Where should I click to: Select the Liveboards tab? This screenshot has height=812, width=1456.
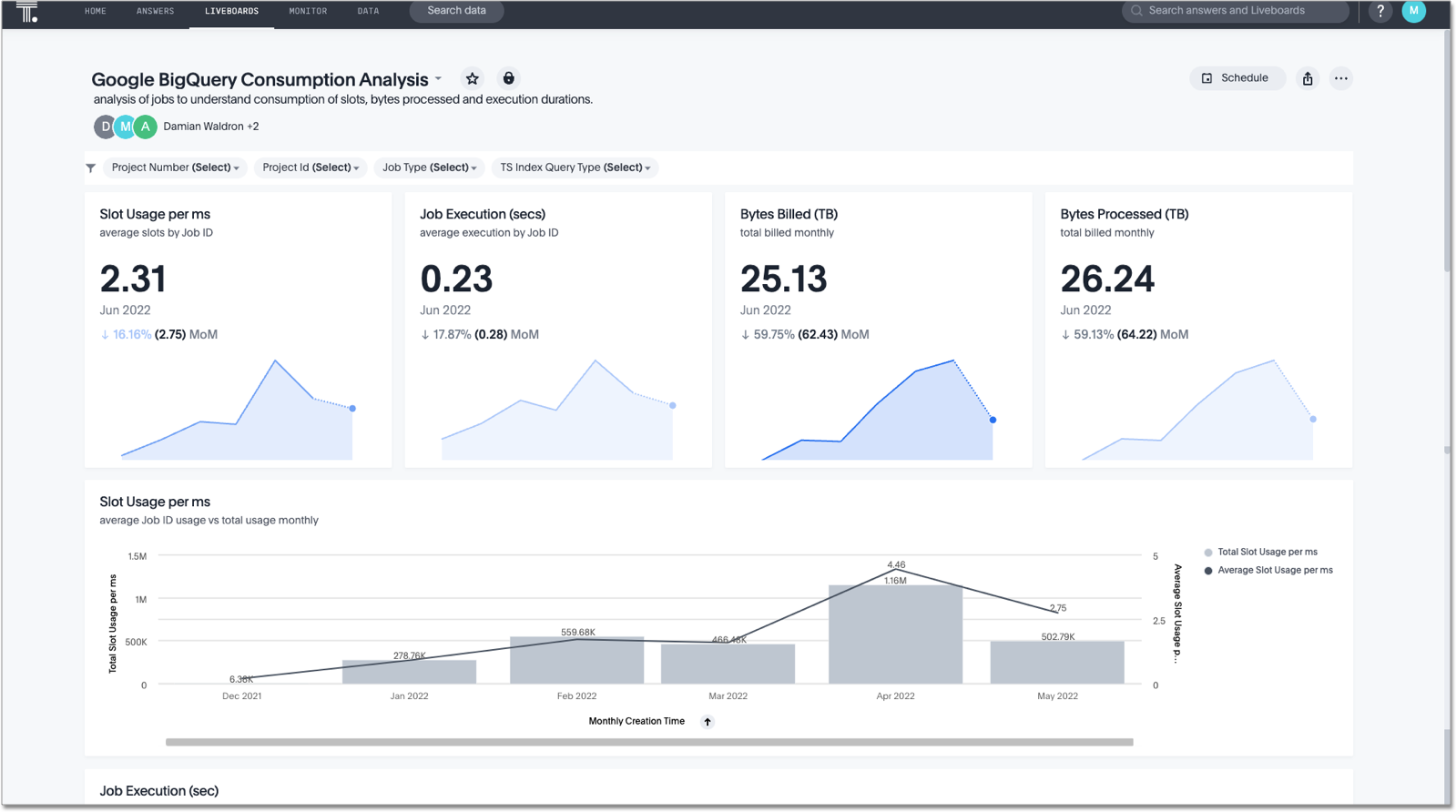[231, 11]
